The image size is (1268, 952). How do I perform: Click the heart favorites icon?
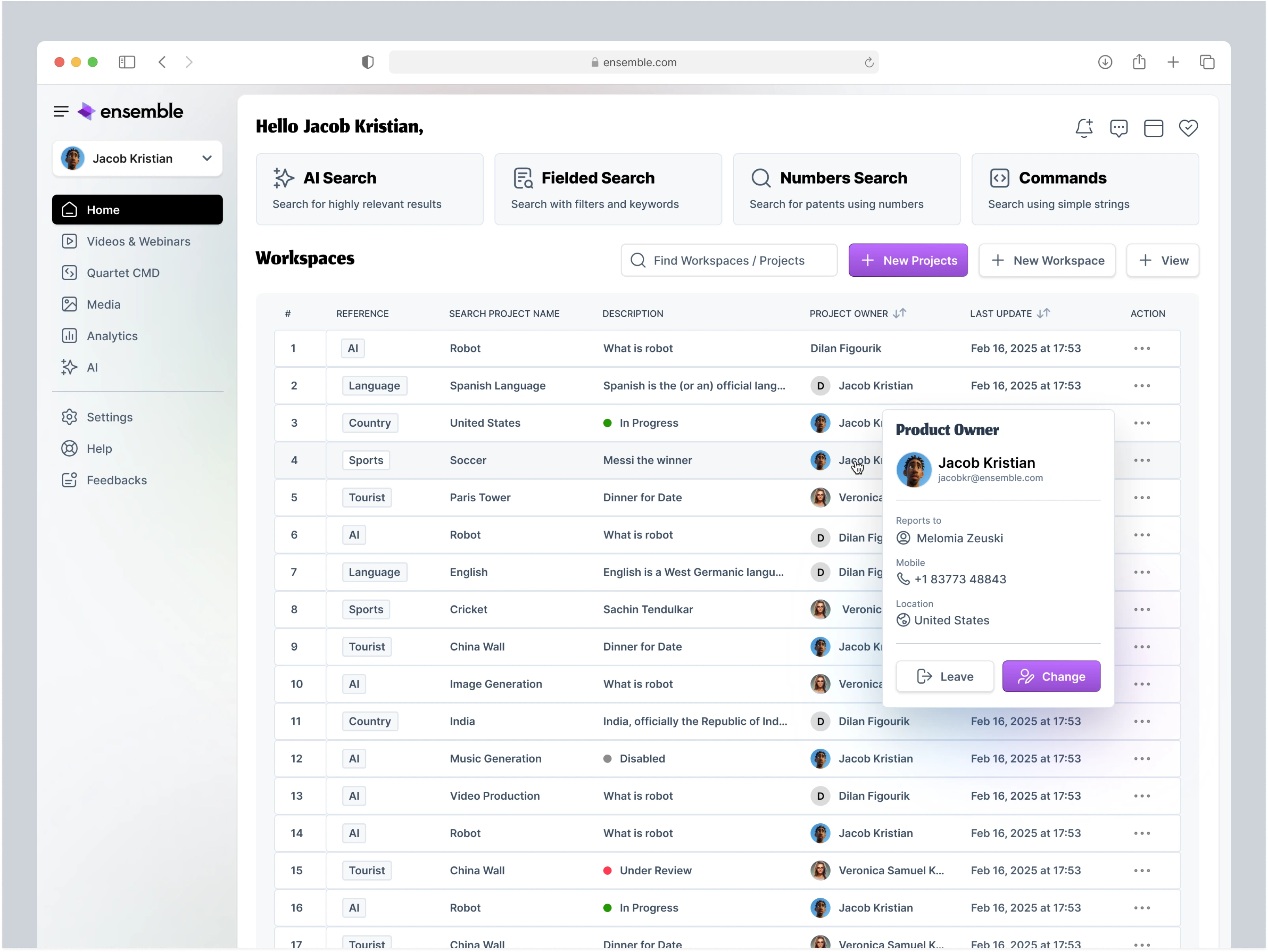(1188, 128)
